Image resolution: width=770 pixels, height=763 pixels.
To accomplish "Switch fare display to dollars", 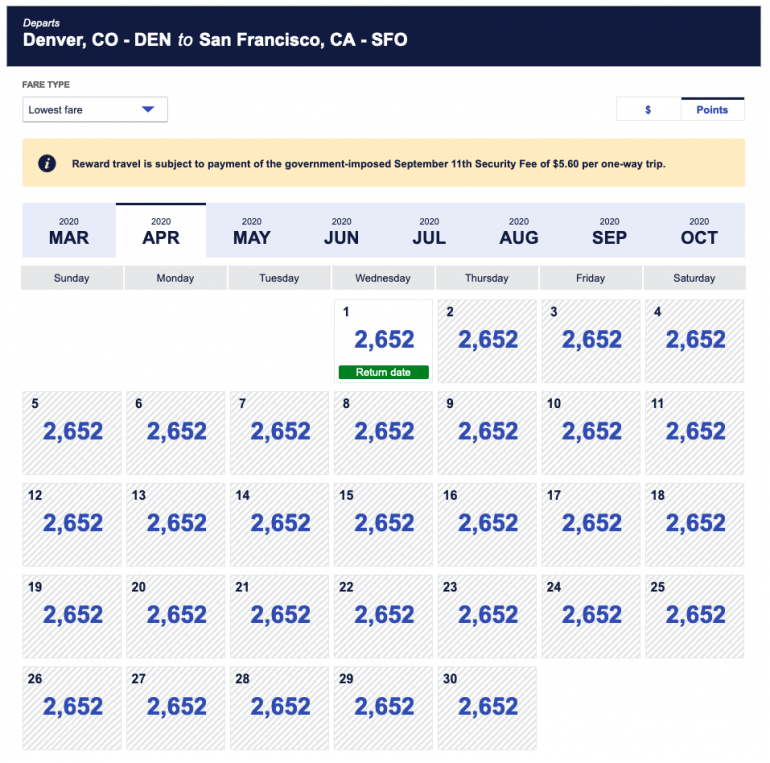I will click(x=648, y=110).
